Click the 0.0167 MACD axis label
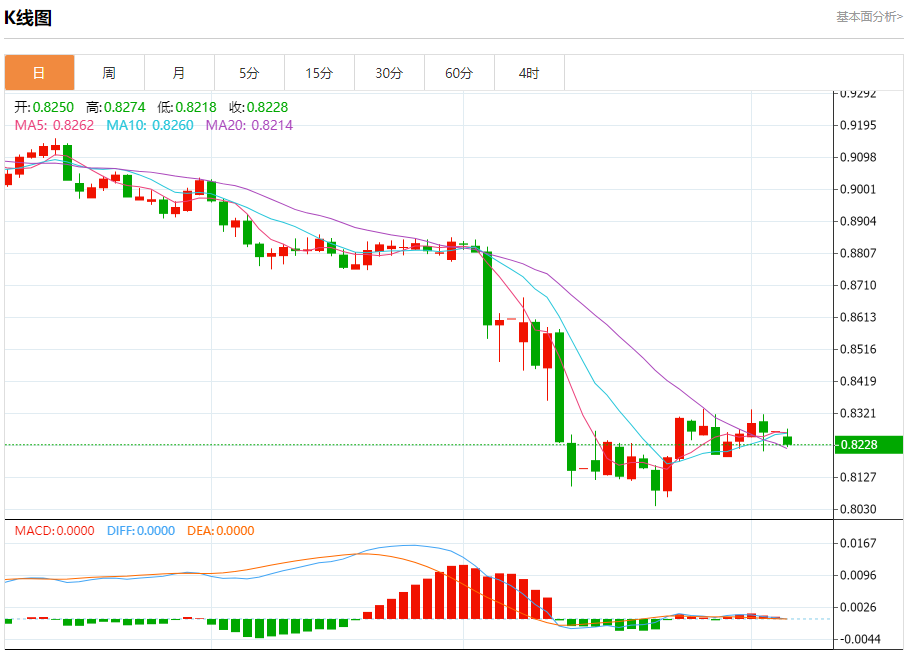 coord(858,543)
